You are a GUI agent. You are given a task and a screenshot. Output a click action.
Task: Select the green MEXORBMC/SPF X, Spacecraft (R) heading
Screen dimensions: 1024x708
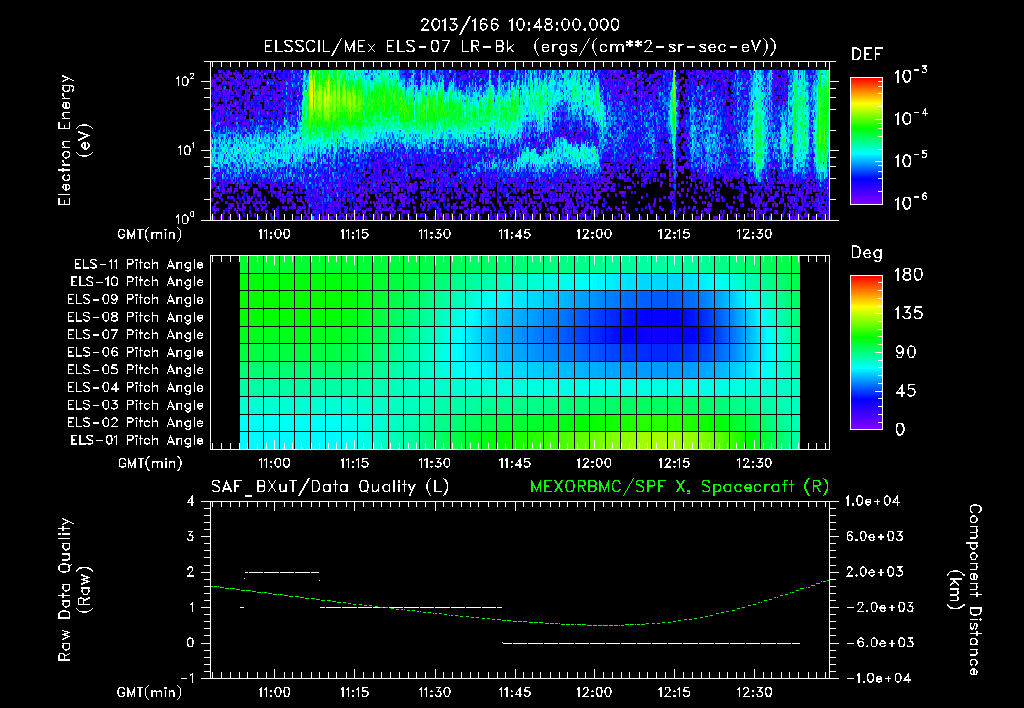pos(679,487)
